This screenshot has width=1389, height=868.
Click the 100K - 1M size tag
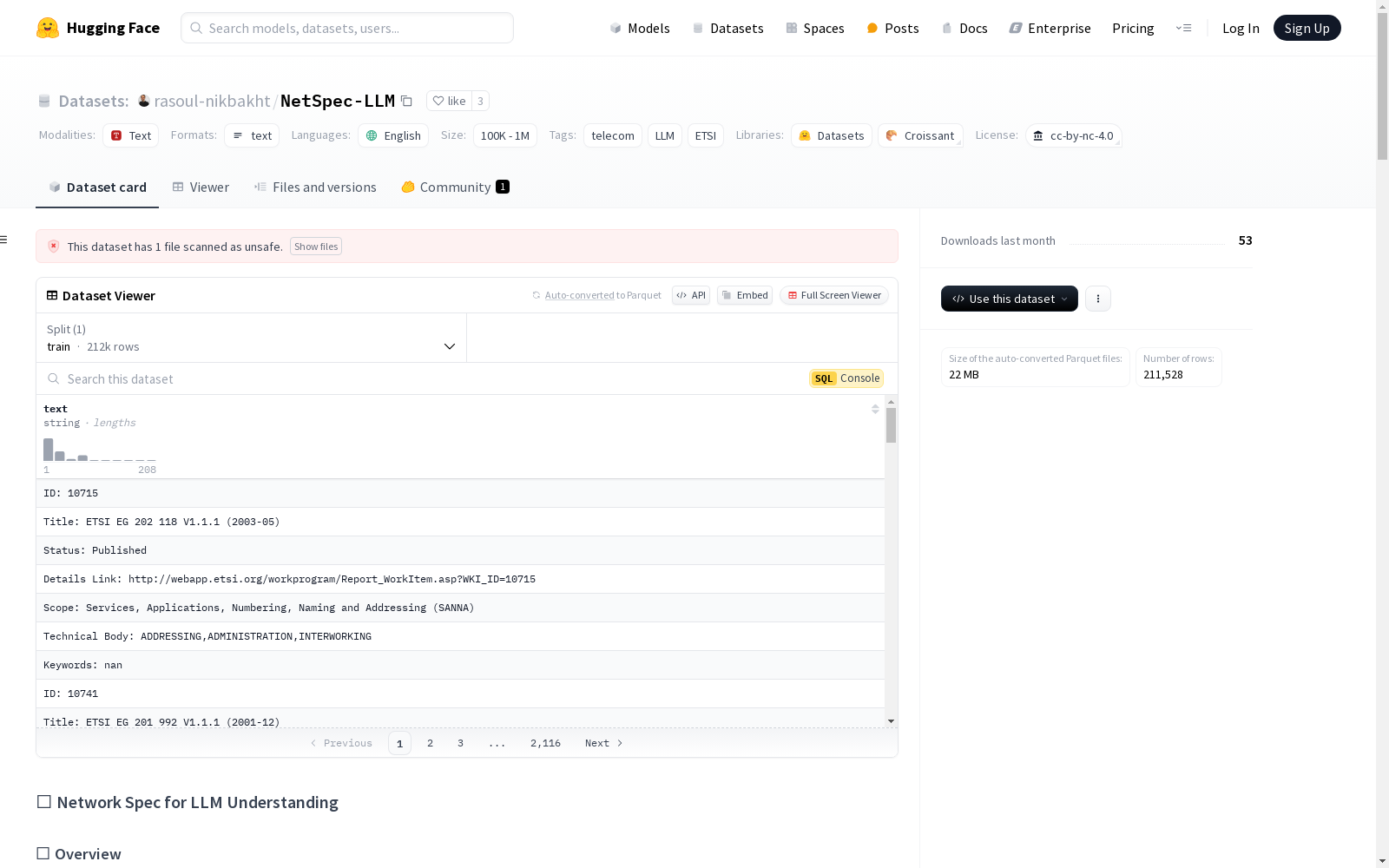[x=505, y=135]
